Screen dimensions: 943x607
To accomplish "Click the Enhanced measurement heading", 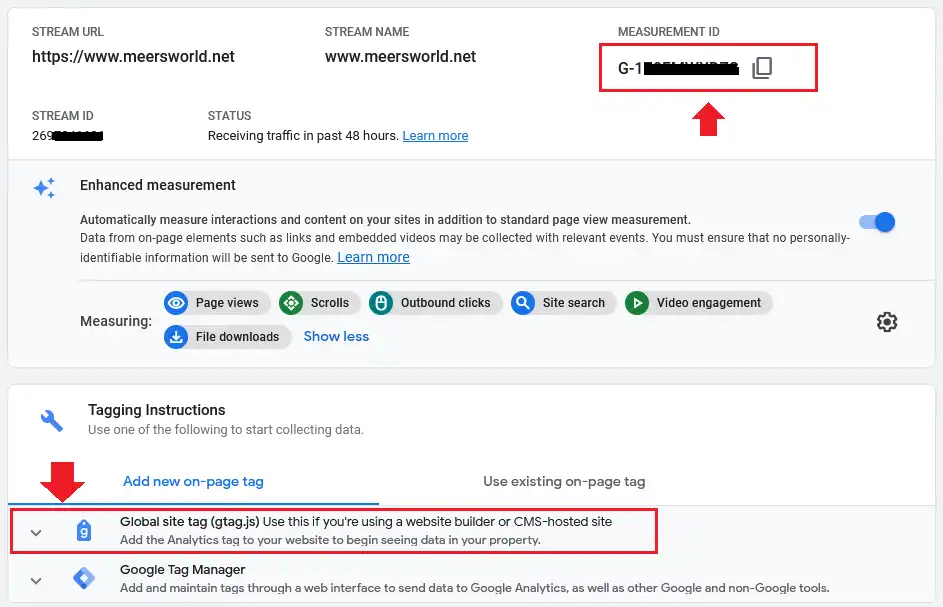I will pyautogui.click(x=158, y=185).
